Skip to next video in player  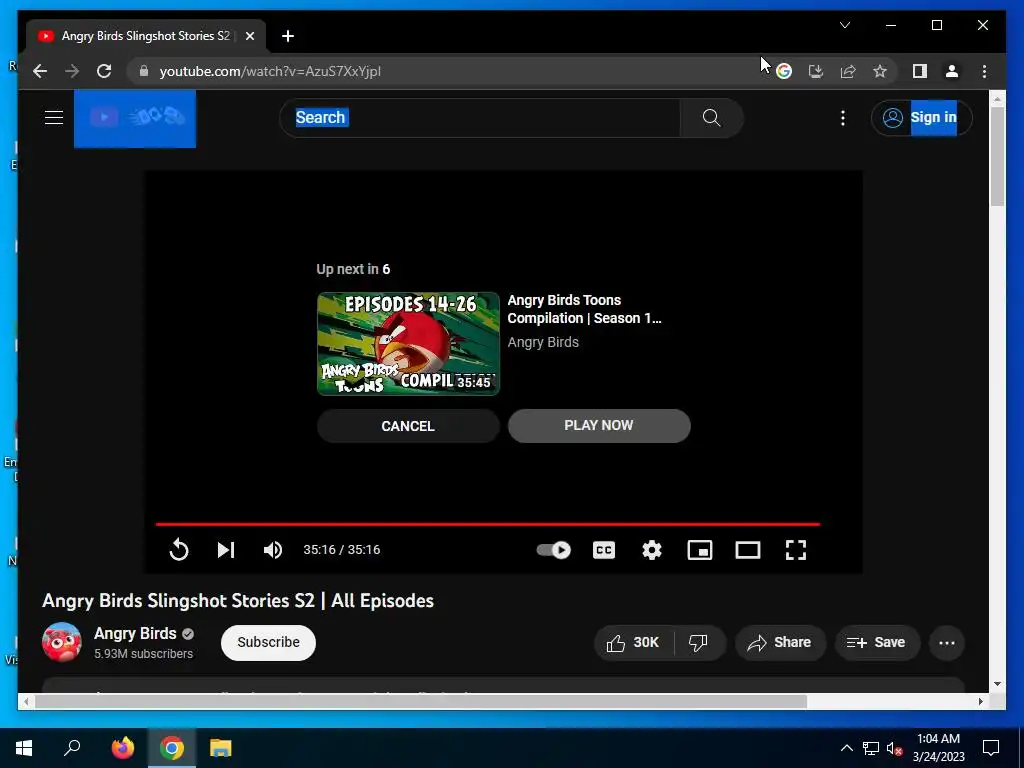225,550
